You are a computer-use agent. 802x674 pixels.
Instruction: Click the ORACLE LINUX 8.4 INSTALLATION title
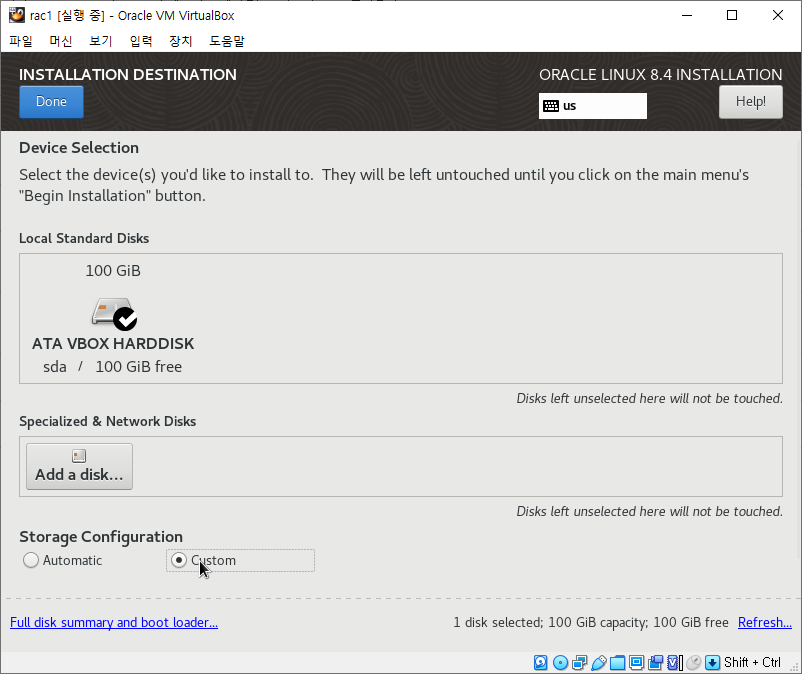tap(661, 75)
